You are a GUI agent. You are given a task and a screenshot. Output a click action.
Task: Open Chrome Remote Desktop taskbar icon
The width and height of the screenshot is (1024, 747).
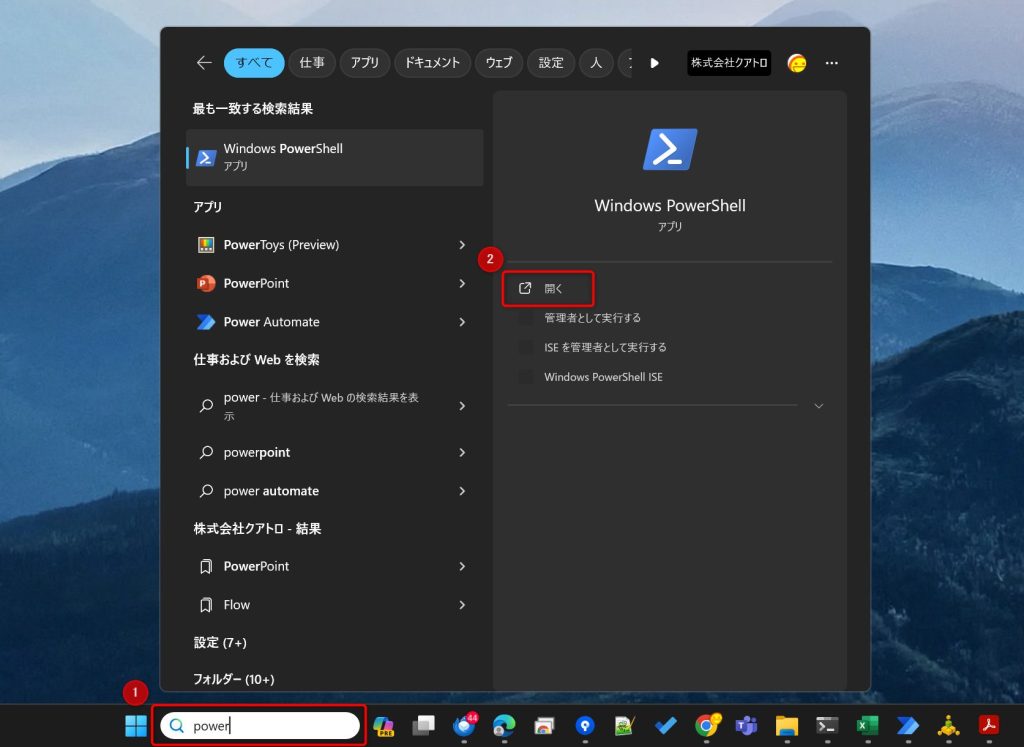[x=545, y=725]
